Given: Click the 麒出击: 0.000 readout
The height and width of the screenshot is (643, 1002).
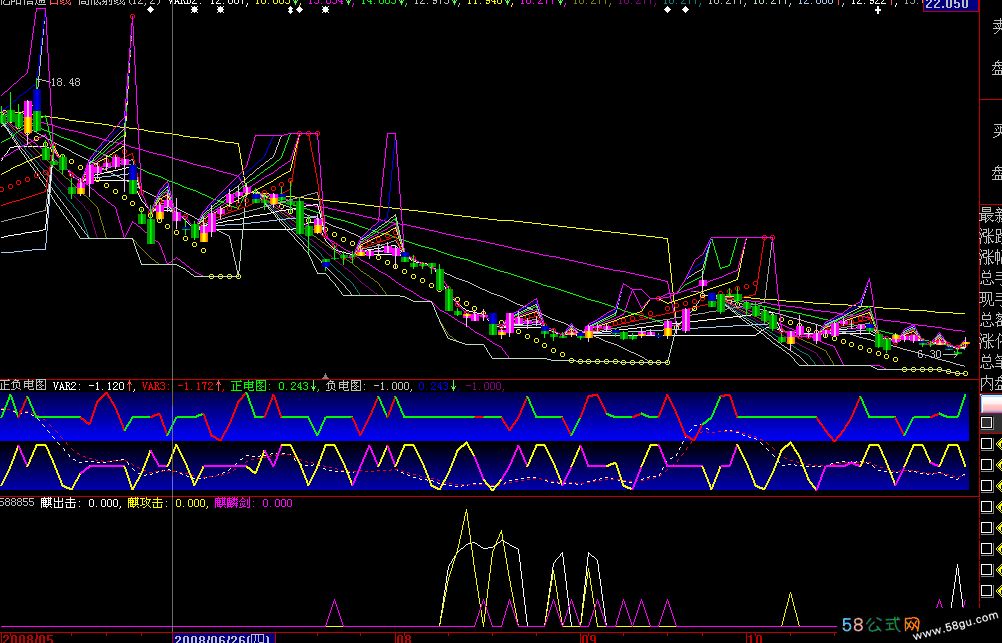Looking at the screenshot, I should pos(79,503).
